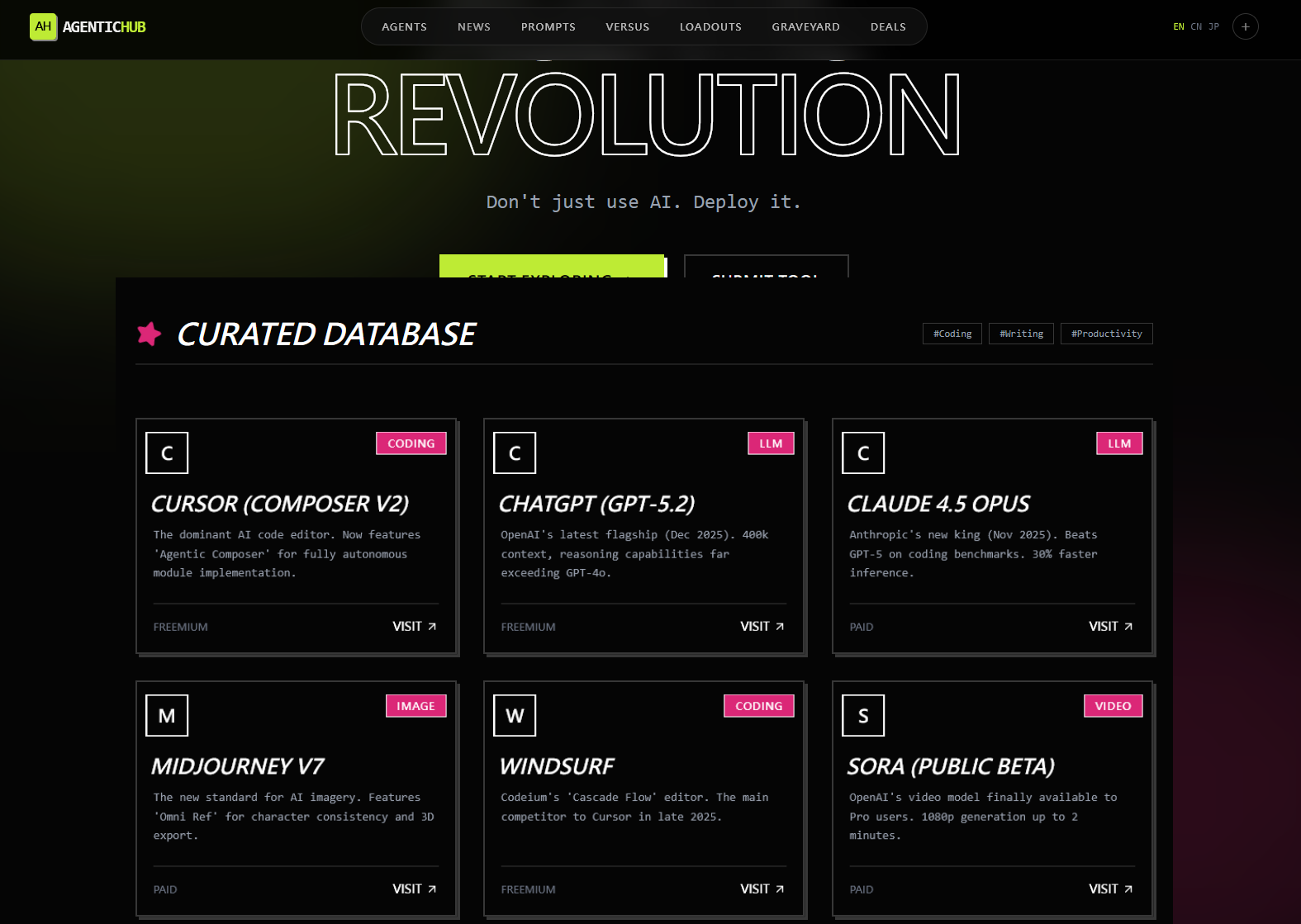Click the CODING badge on Cursor card
Image resolution: width=1301 pixels, height=924 pixels.
click(x=411, y=443)
